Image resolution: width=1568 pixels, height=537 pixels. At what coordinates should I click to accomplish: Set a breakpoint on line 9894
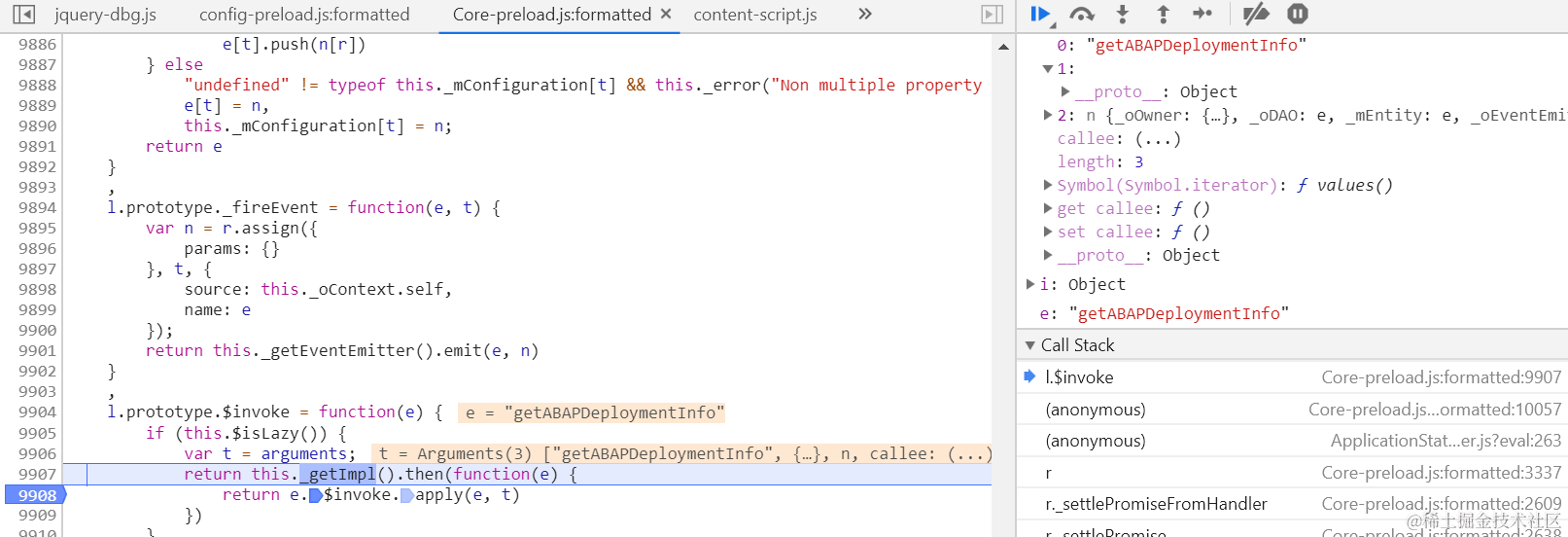37,208
